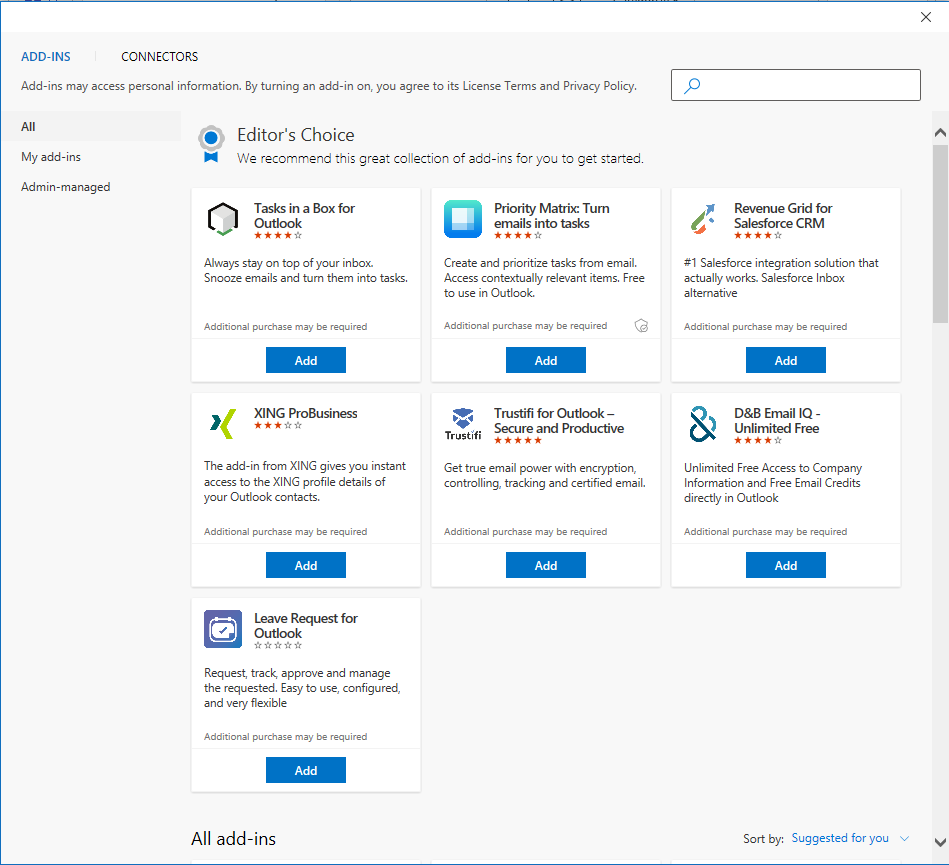Click the star rating for Tasks in a Box

[278, 235]
